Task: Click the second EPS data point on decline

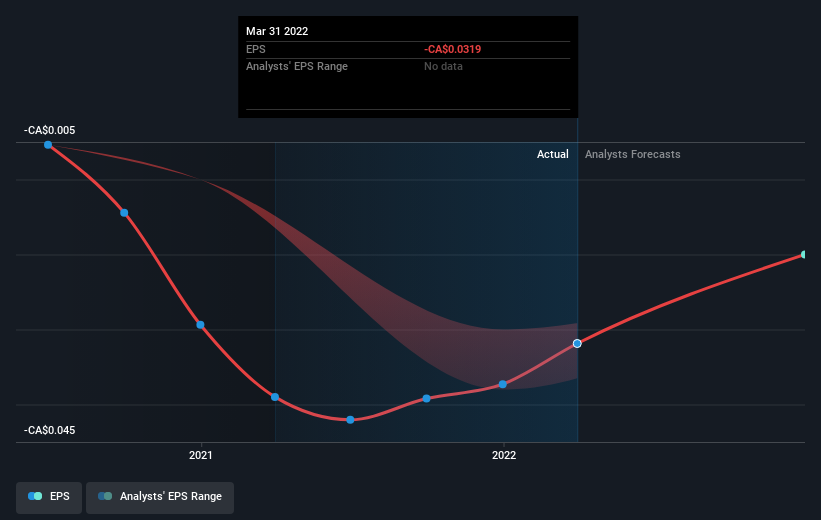Action: click(x=124, y=213)
